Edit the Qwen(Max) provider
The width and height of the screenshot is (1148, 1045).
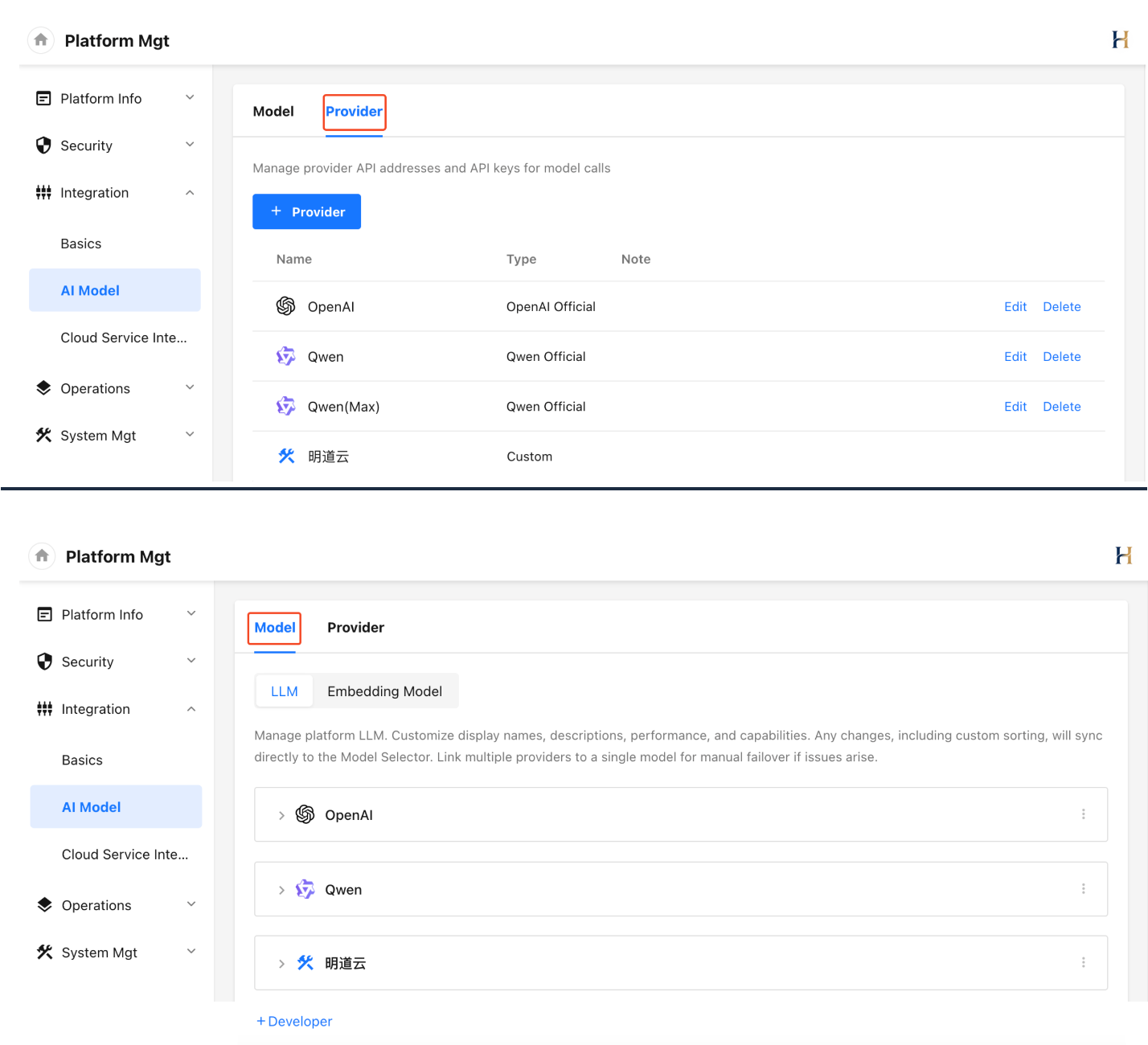click(x=1015, y=406)
